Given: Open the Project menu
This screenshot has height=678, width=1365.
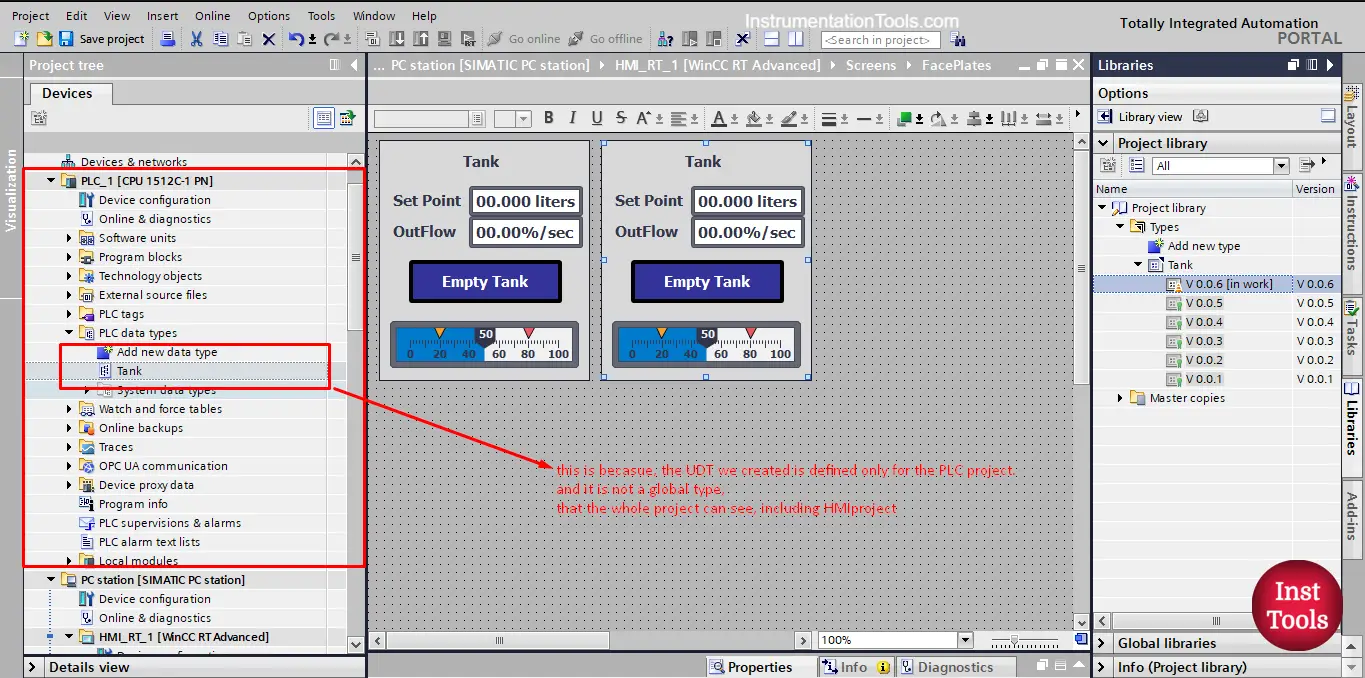Looking at the screenshot, I should tap(30, 16).
